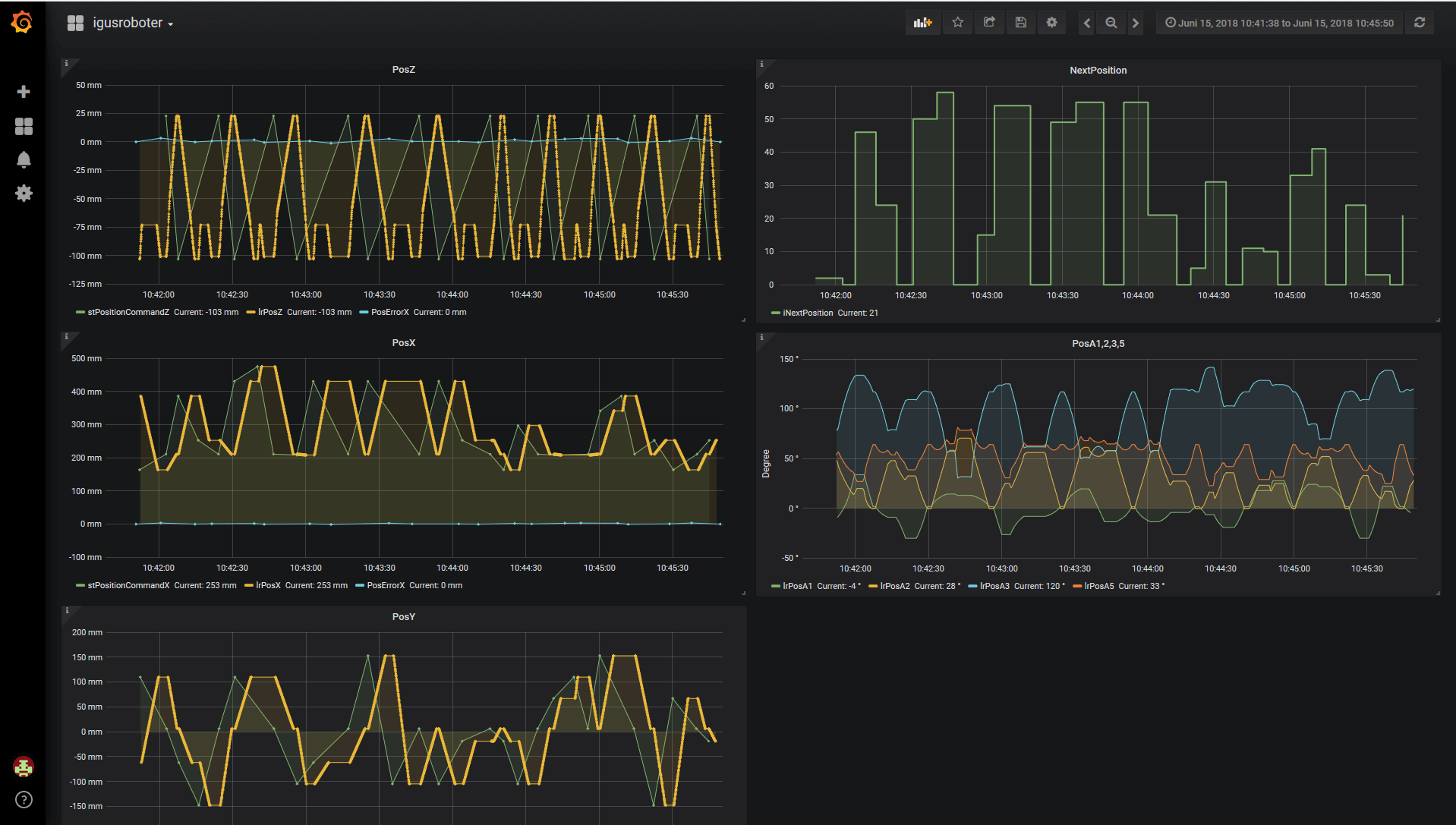Open color picker for iNextPosition legend swatch
Image resolution: width=1456 pixels, height=825 pixels.
coord(775,313)
